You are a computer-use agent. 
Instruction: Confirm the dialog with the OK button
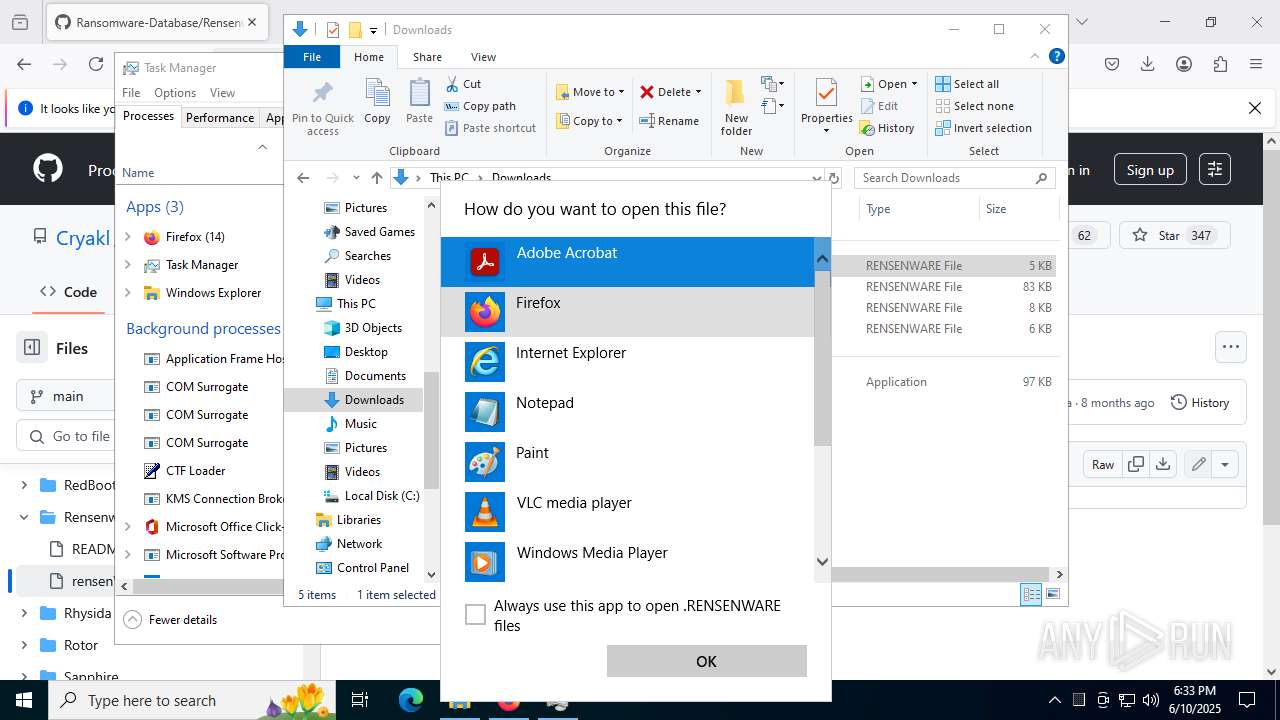pyautogui.click(x=706, y=661)
